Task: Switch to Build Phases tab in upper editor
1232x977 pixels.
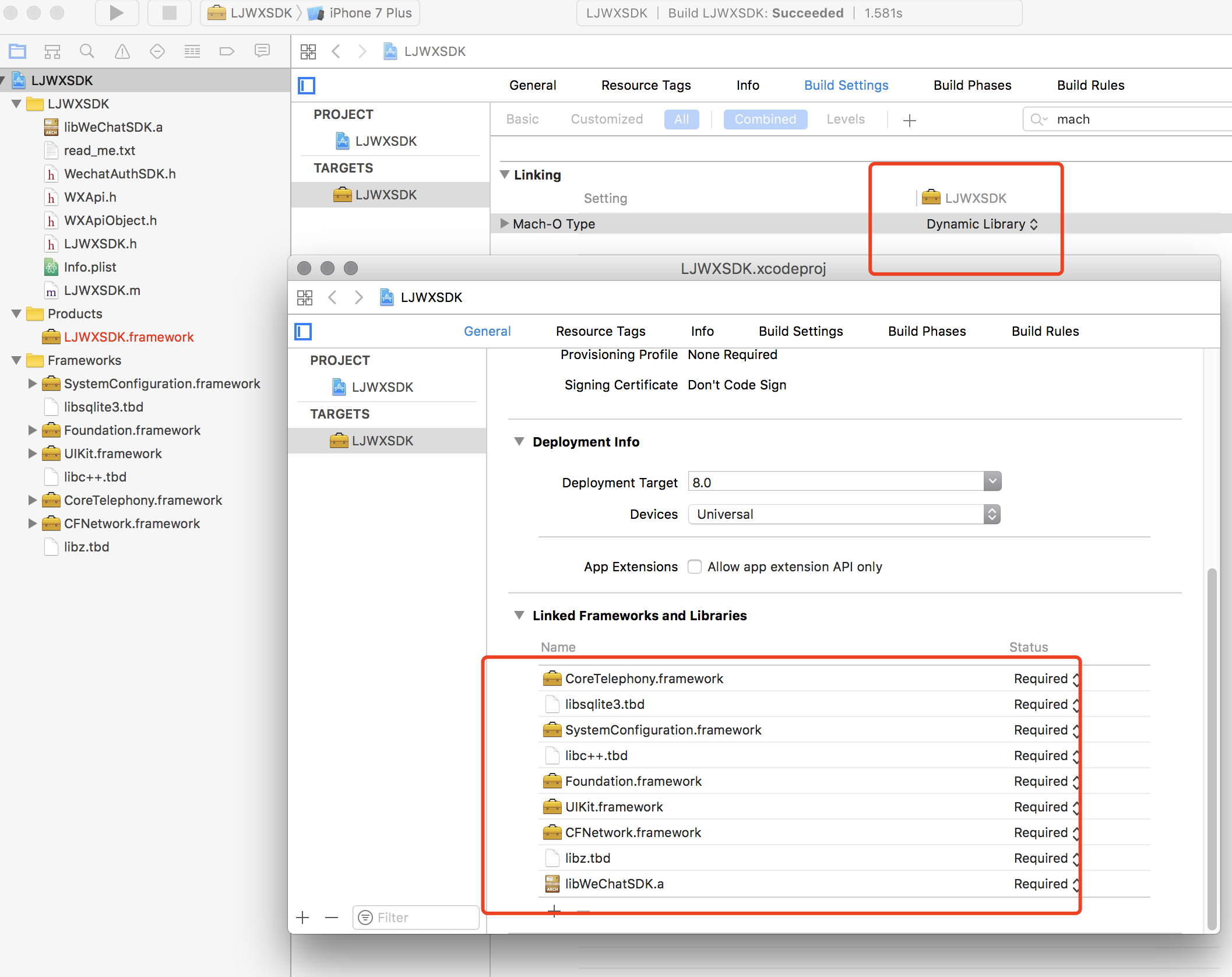Action: click(x=972, y=85)
